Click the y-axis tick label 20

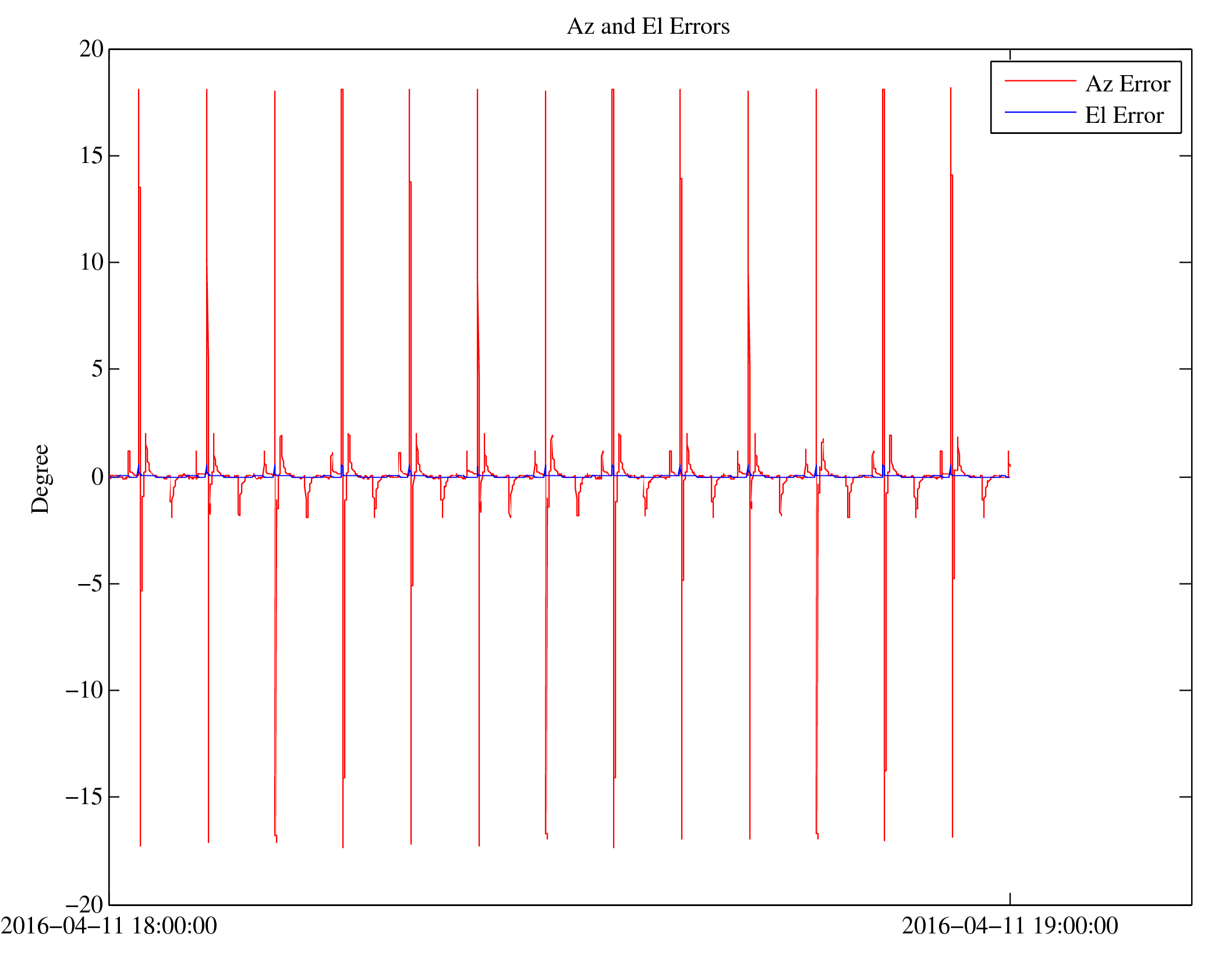[x=91, y=49]
